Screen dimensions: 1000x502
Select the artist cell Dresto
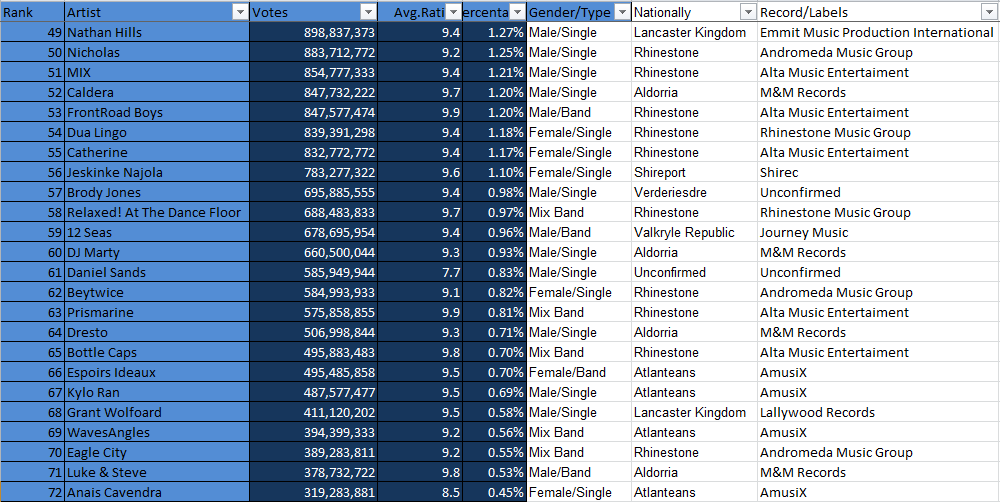coord(156,332)
